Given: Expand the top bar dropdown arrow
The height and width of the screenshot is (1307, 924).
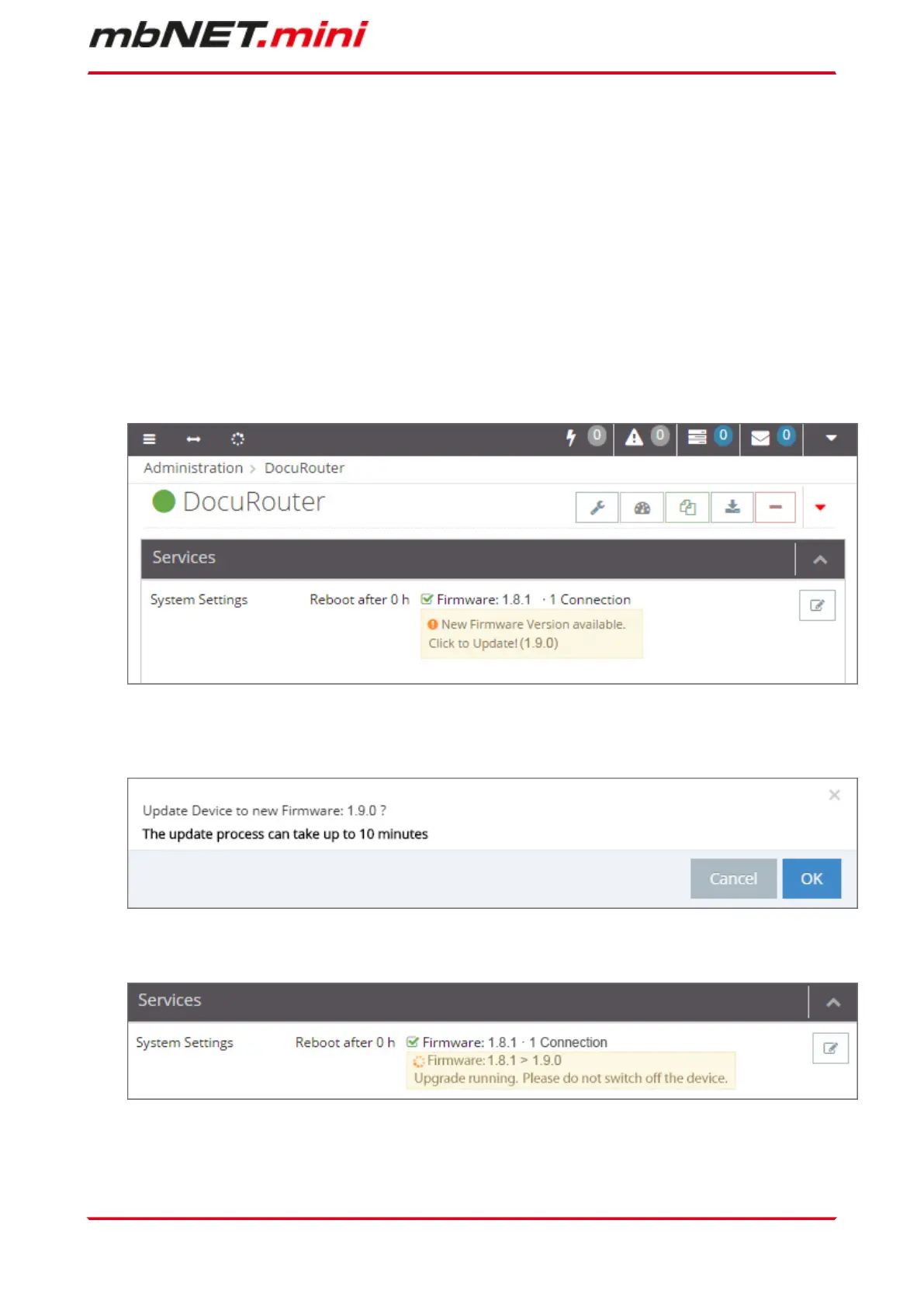Looking at the screenshot, I should 831,438.
